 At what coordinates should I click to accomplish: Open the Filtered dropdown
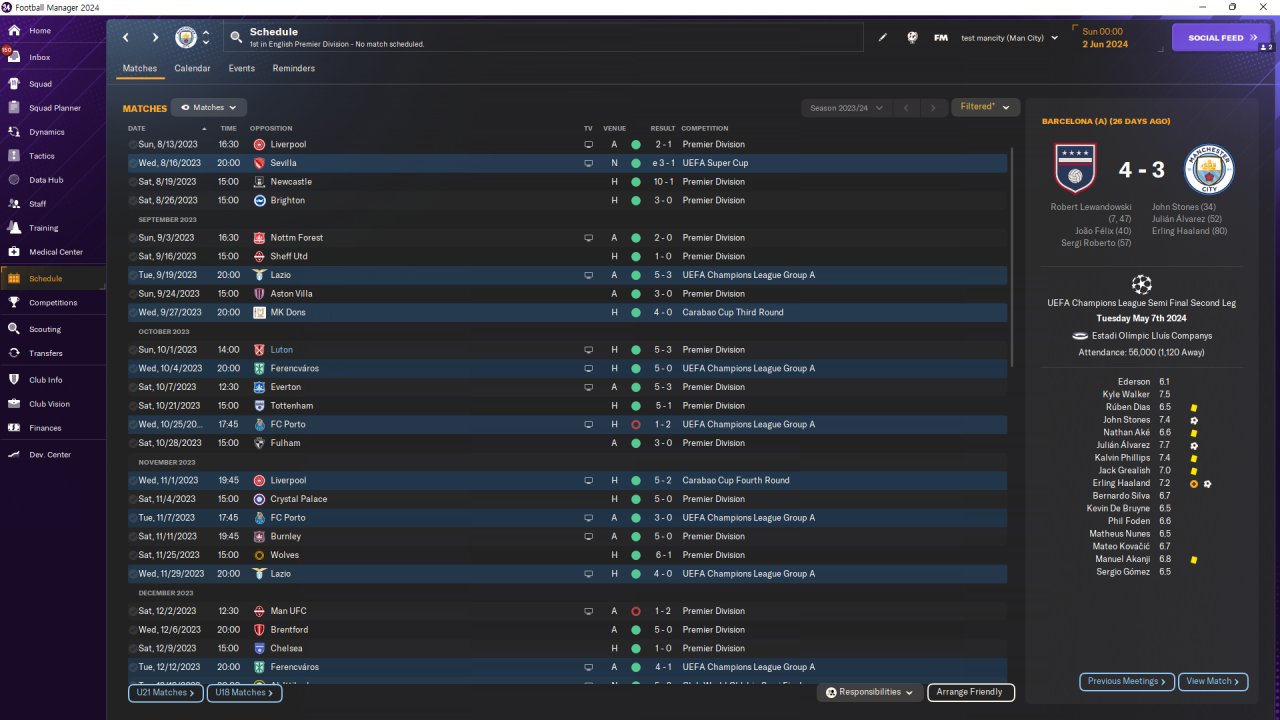click(985, 107)
